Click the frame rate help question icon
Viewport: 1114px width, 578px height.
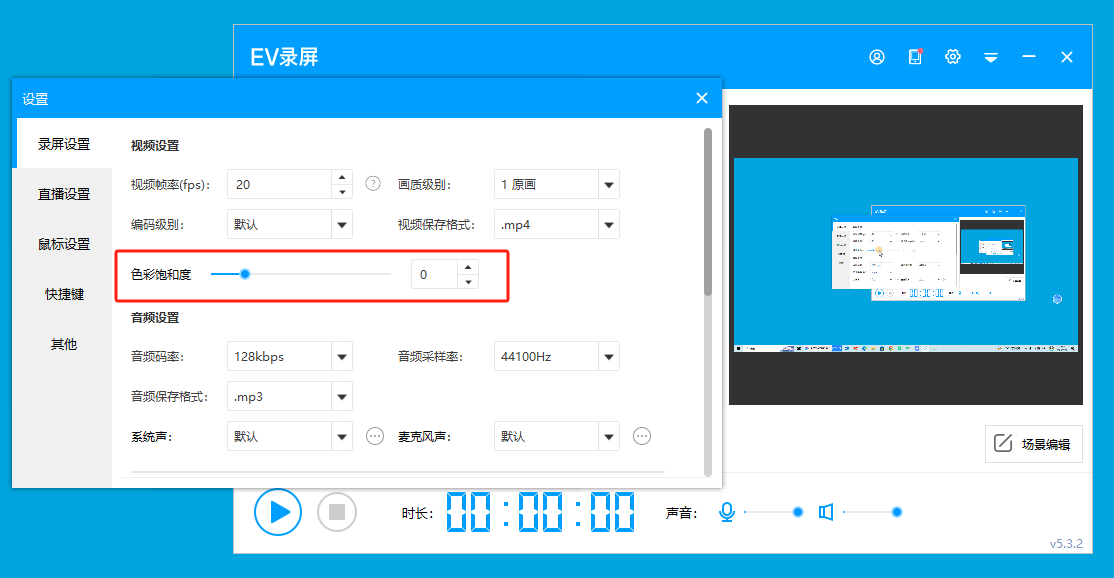coord(373,184)
